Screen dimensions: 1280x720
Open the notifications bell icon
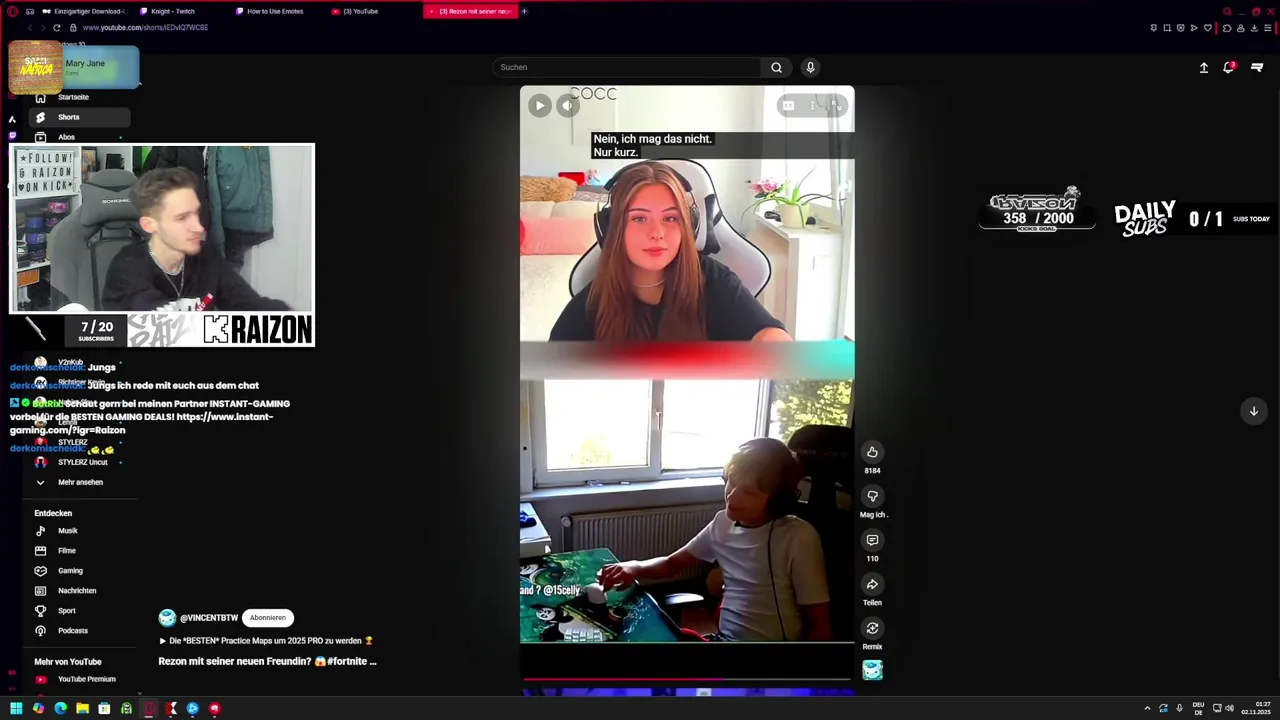coord(1228,67)
